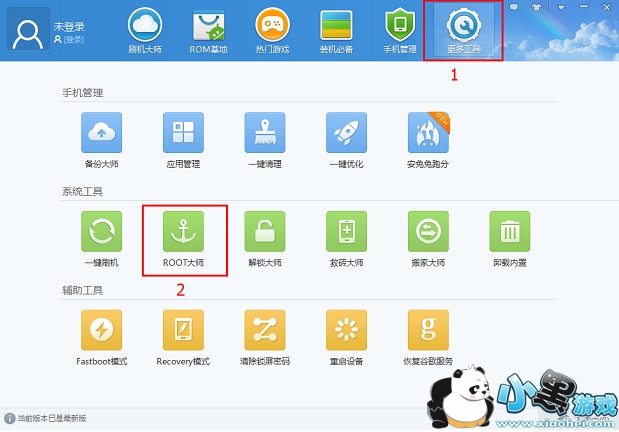Open the skin shirt icon
This screenshot has width=619, height=432.
(536, 7)
